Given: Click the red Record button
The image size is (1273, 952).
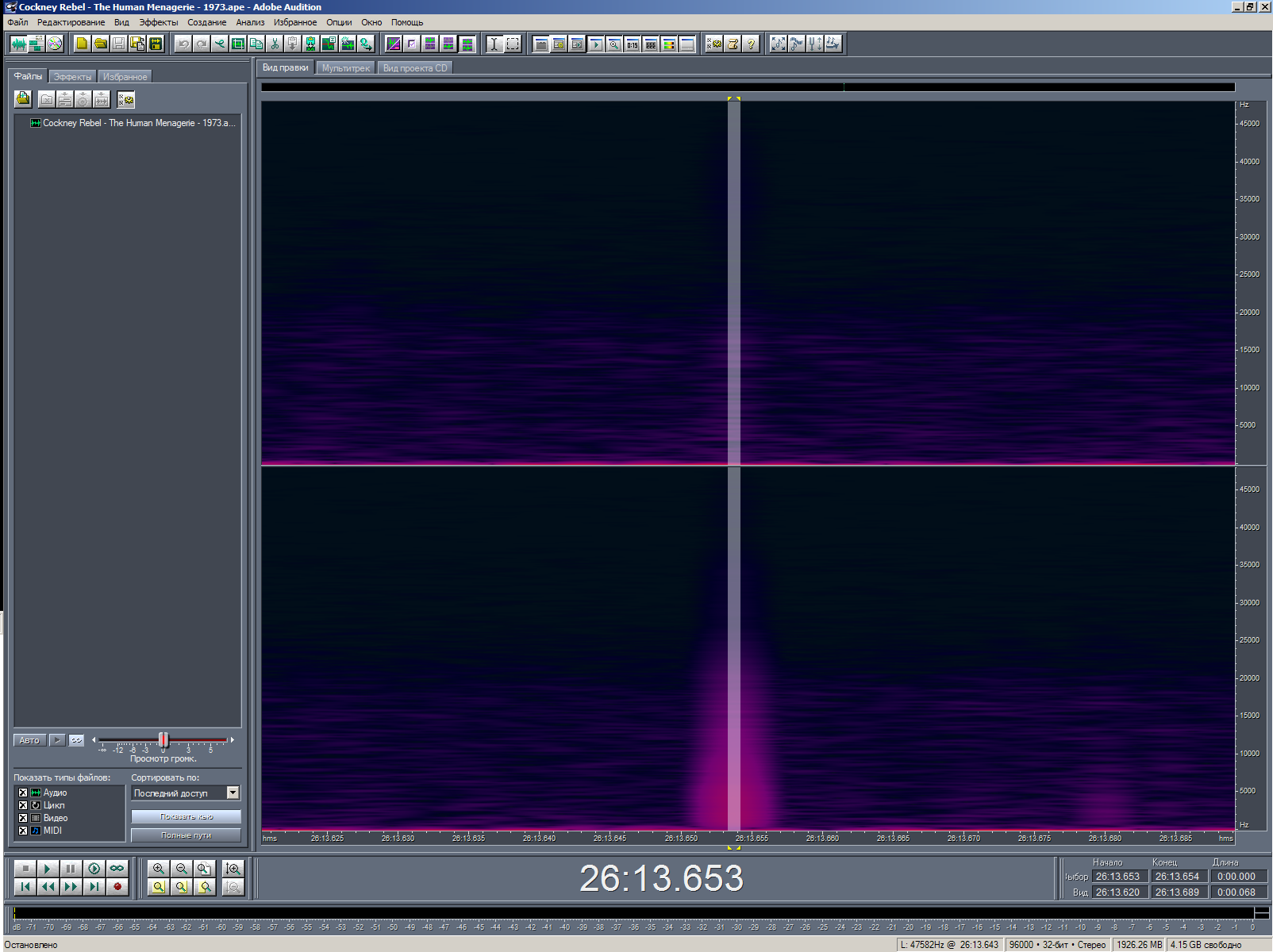Looking at the screenshot, I should [117, 887].
